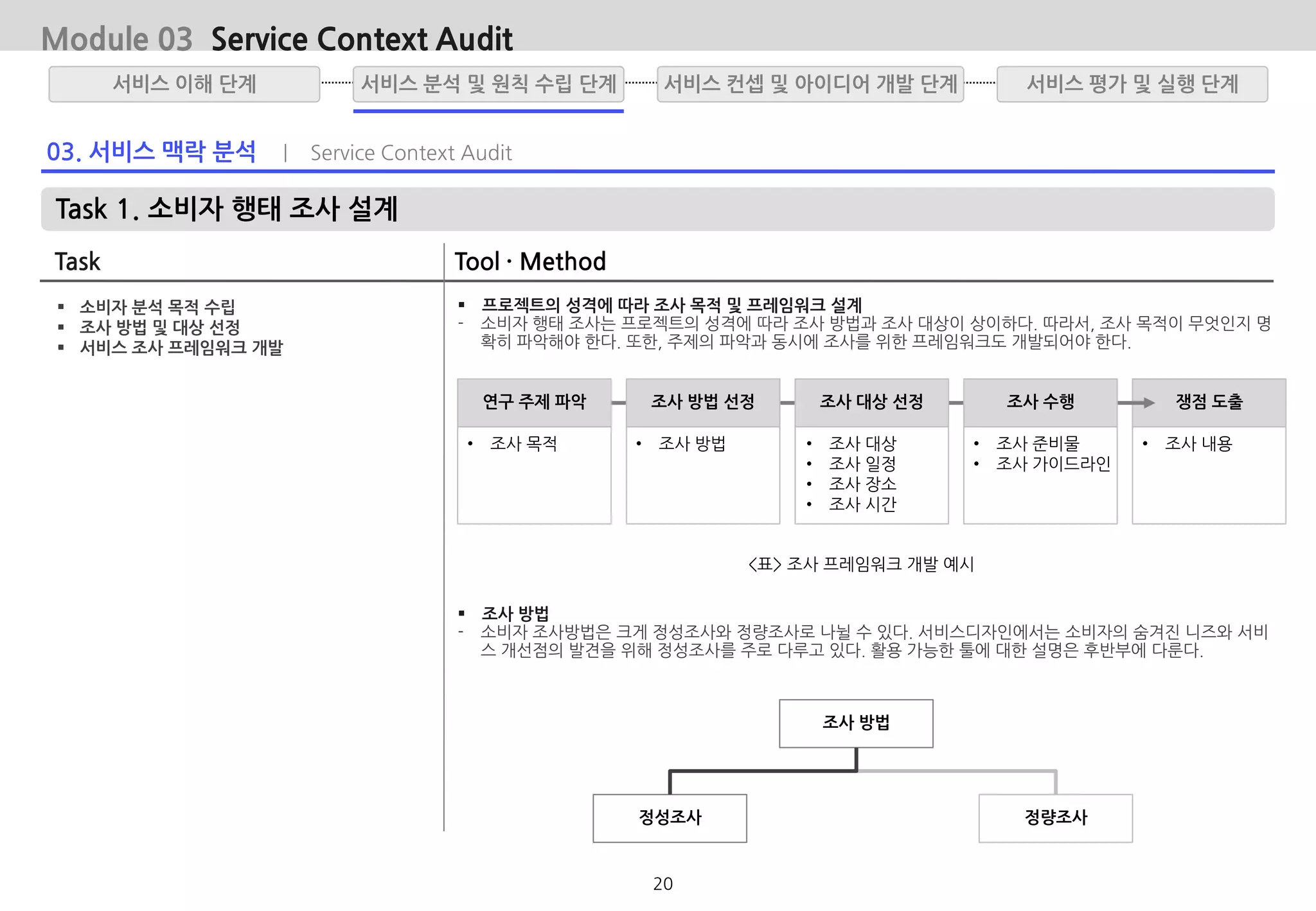The height and width of the screenshot is (911, 1316).
Task: Click the 쟁점 도출 box header
Action: coord(1209,402)
